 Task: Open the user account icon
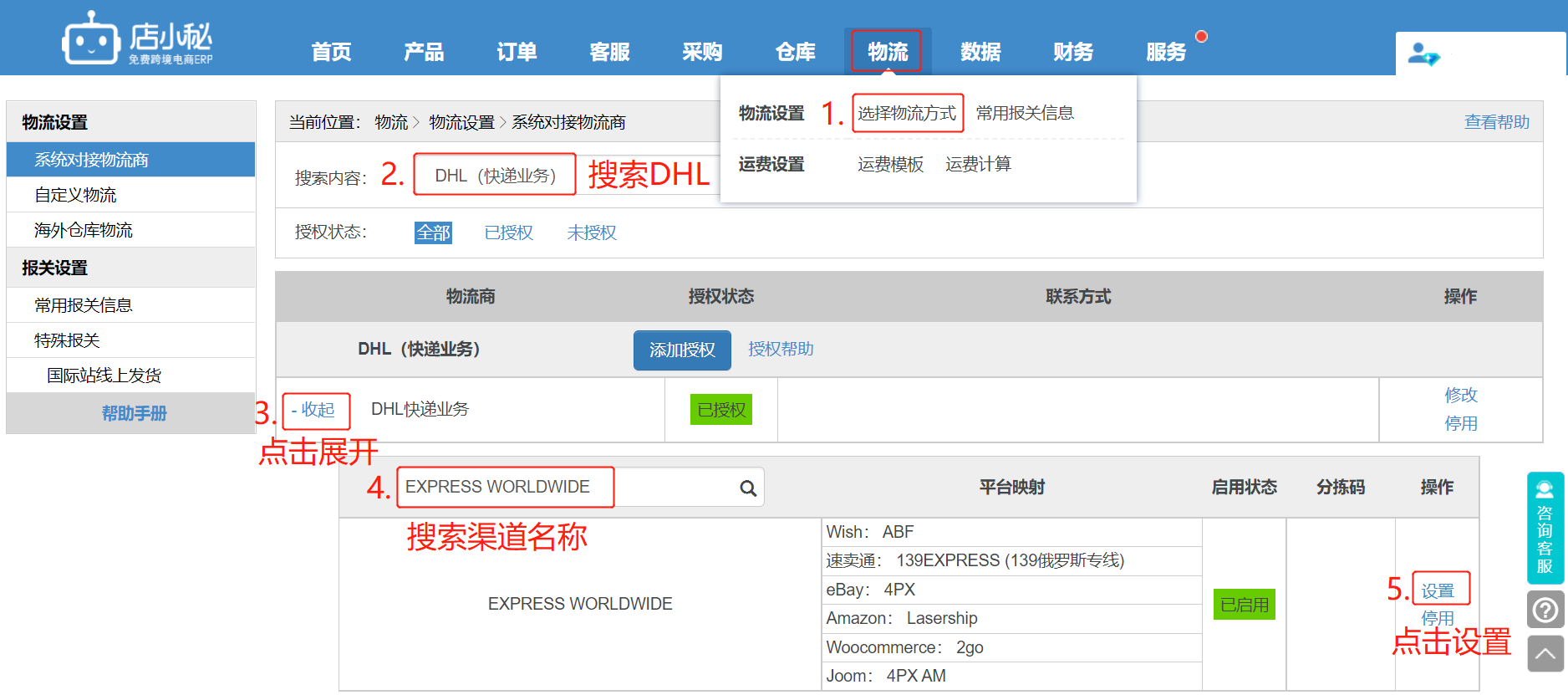coord(1423,54)
